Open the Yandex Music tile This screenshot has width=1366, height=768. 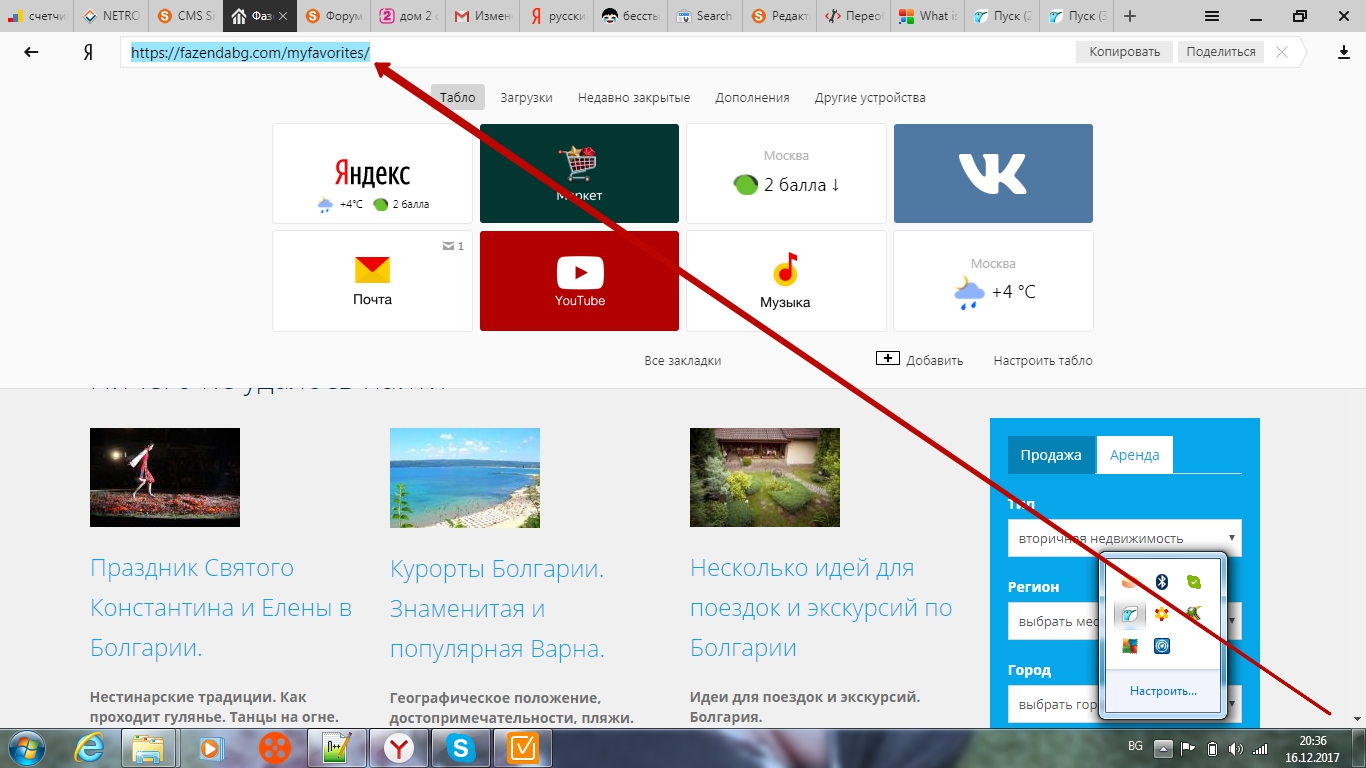coord(785,280)
